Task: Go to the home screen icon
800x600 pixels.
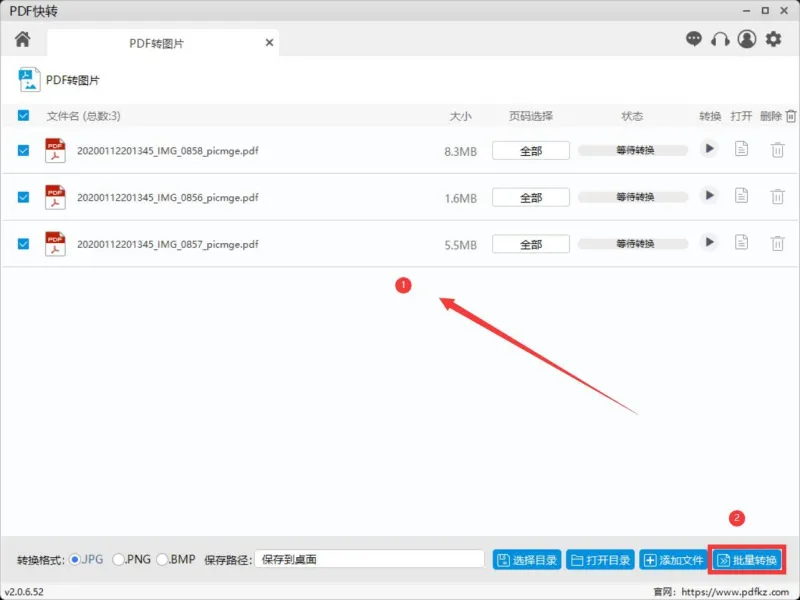Action: coord(22,39)
